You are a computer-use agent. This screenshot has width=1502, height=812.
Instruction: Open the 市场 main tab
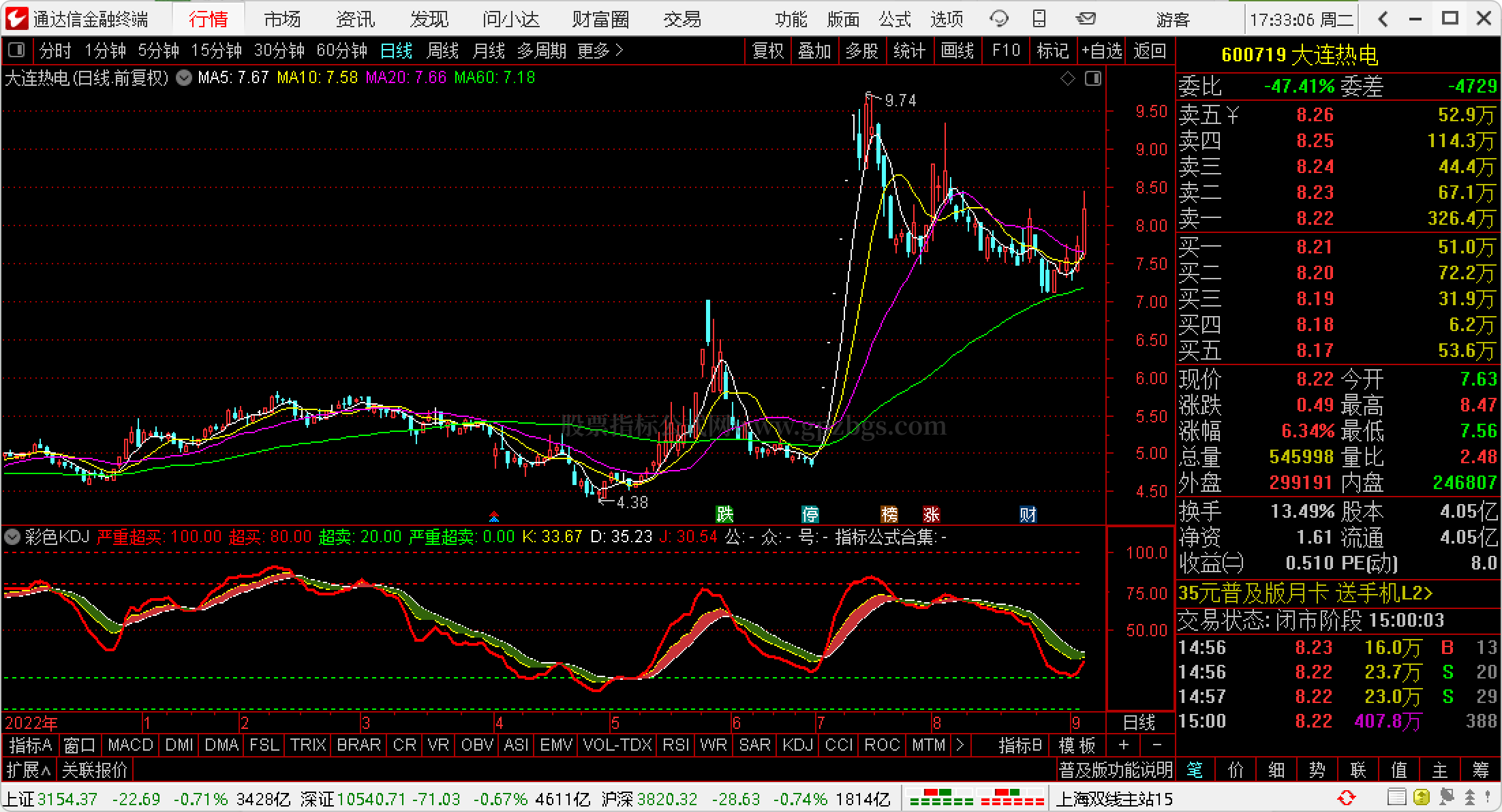click(282, 19)
